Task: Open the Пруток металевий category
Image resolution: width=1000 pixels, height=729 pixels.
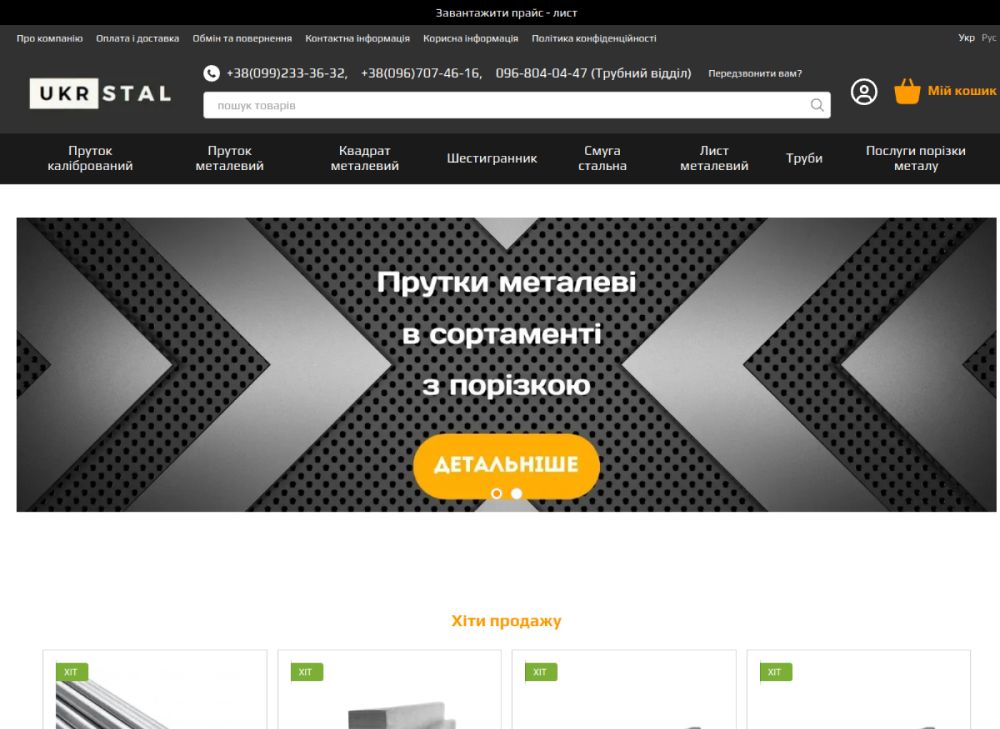Action: tap(230, 158)
